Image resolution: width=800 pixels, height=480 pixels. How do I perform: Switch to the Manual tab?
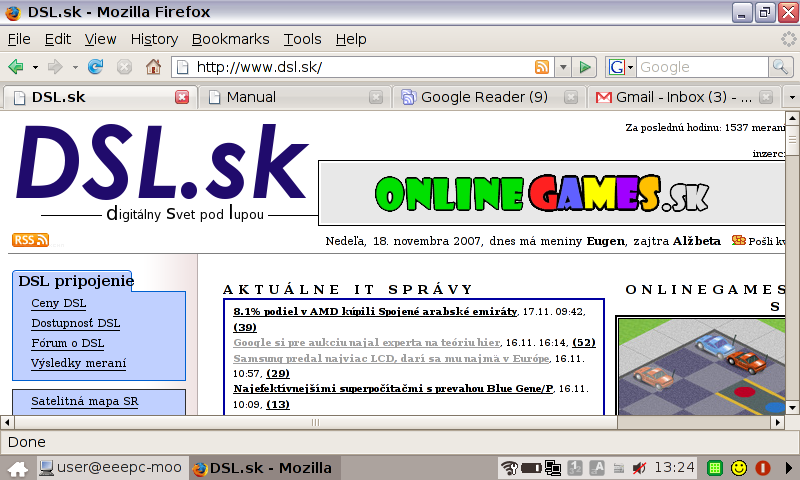pos(294,97)
